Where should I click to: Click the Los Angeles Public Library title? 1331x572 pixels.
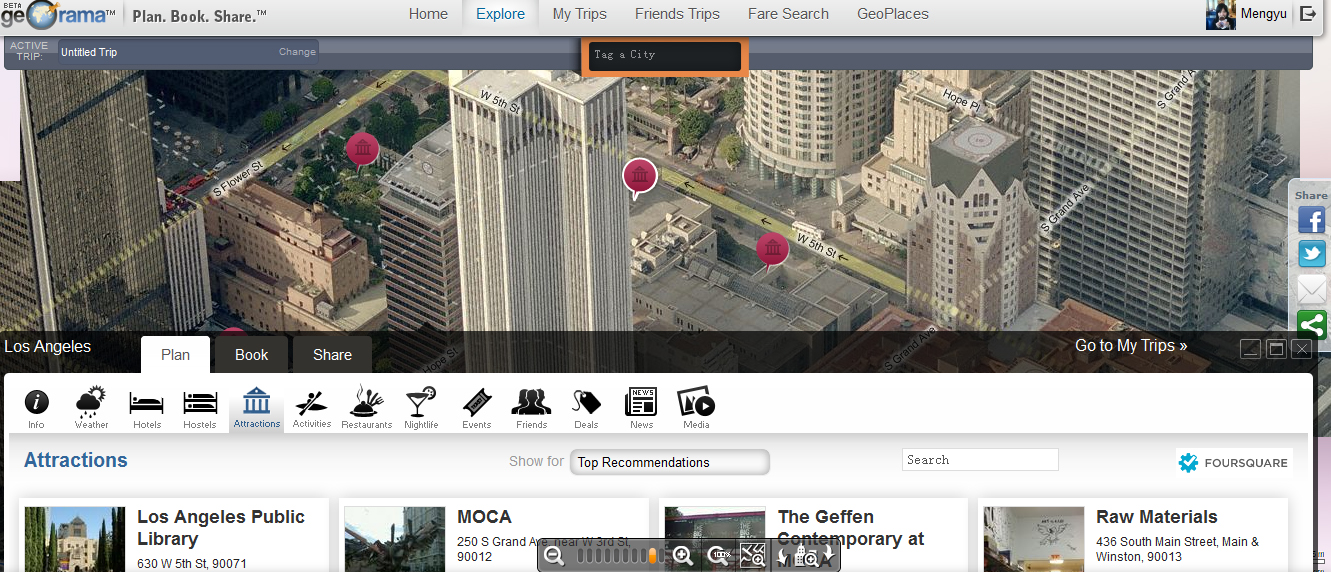pos(221,527)
